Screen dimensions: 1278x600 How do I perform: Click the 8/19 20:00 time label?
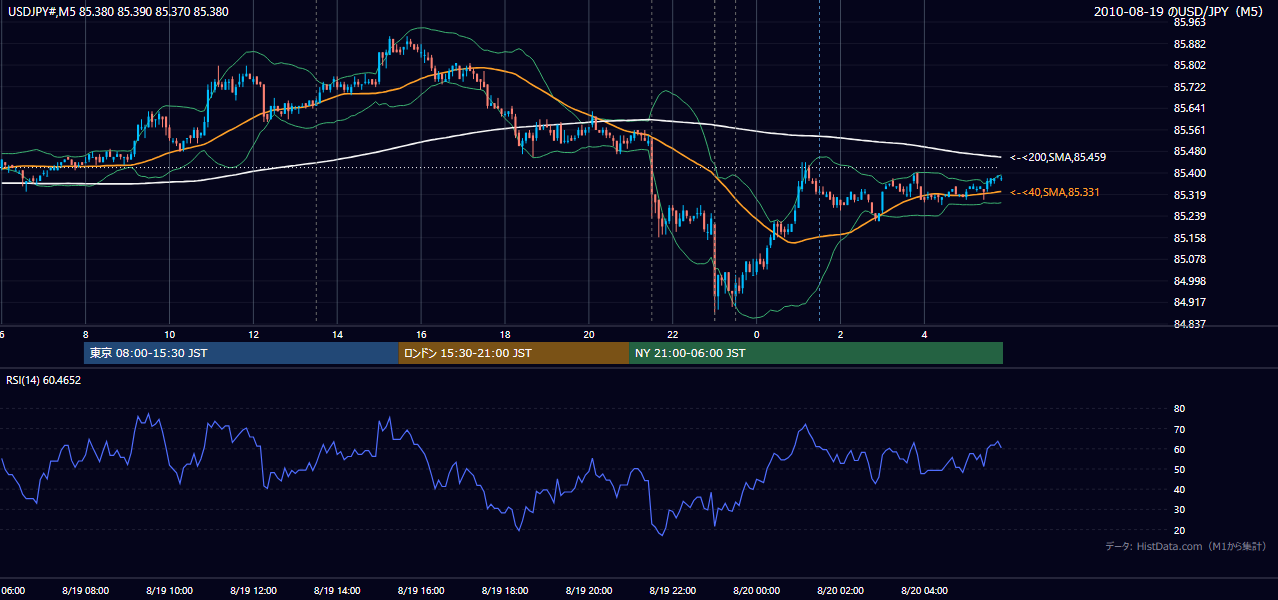coord(589,590)
